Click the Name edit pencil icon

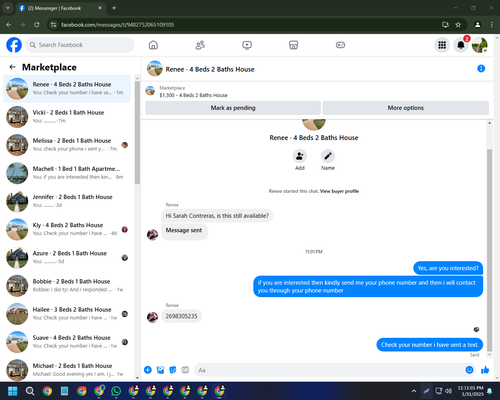click(x=328, y=156)
